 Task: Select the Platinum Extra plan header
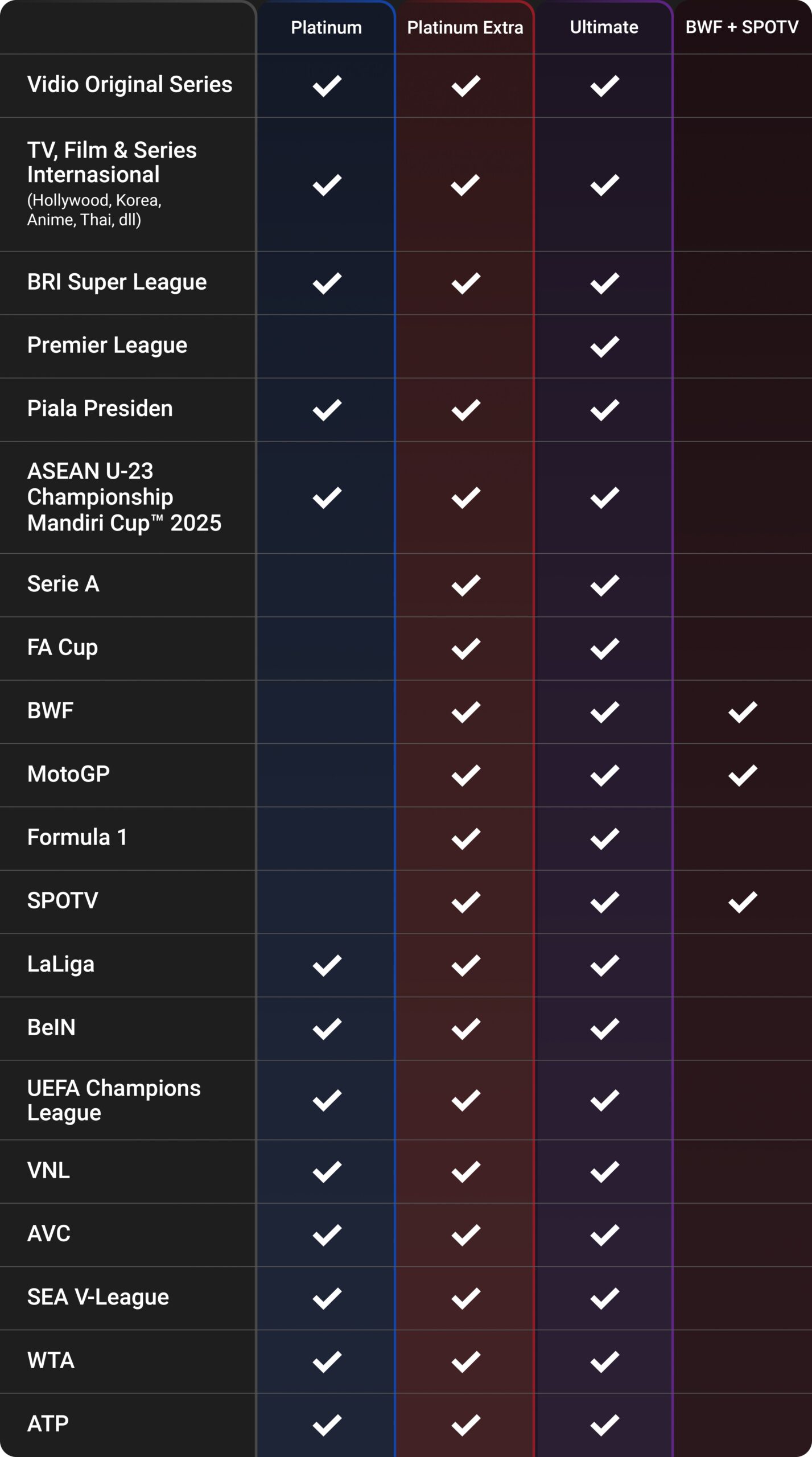click(x=465, y=27)
